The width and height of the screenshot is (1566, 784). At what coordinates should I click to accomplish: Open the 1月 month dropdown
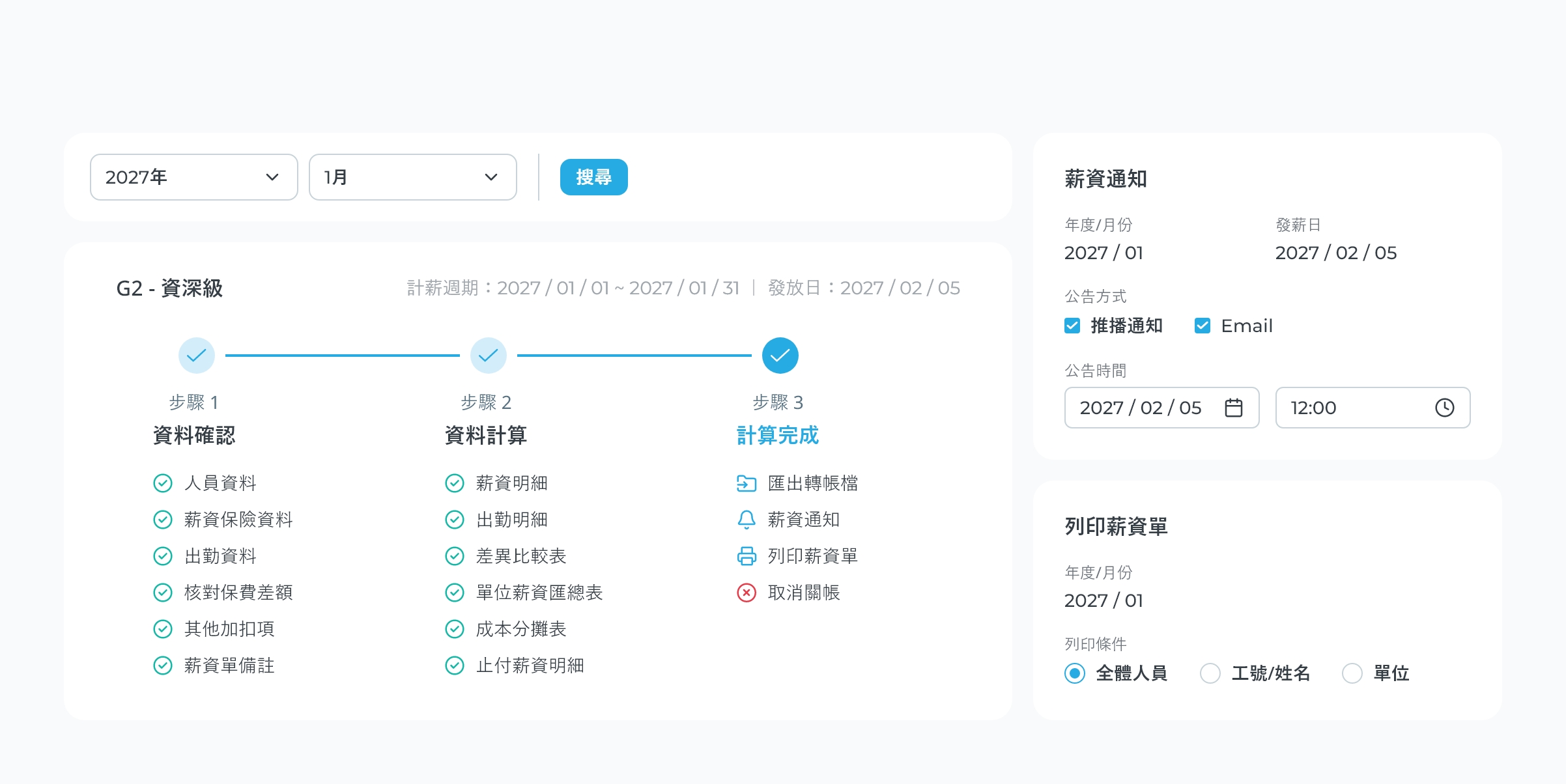413,177
